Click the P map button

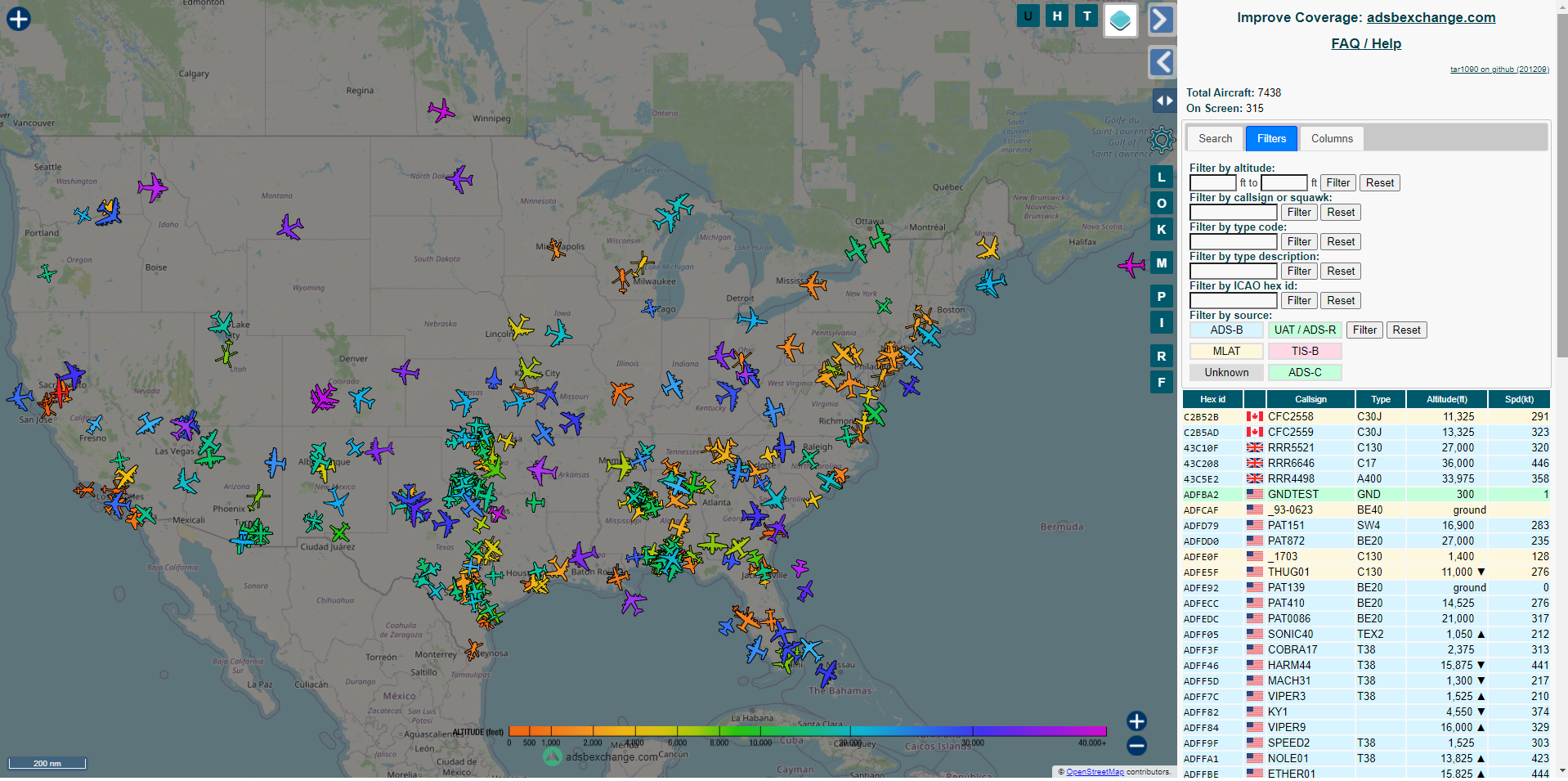pos(1162,296)
